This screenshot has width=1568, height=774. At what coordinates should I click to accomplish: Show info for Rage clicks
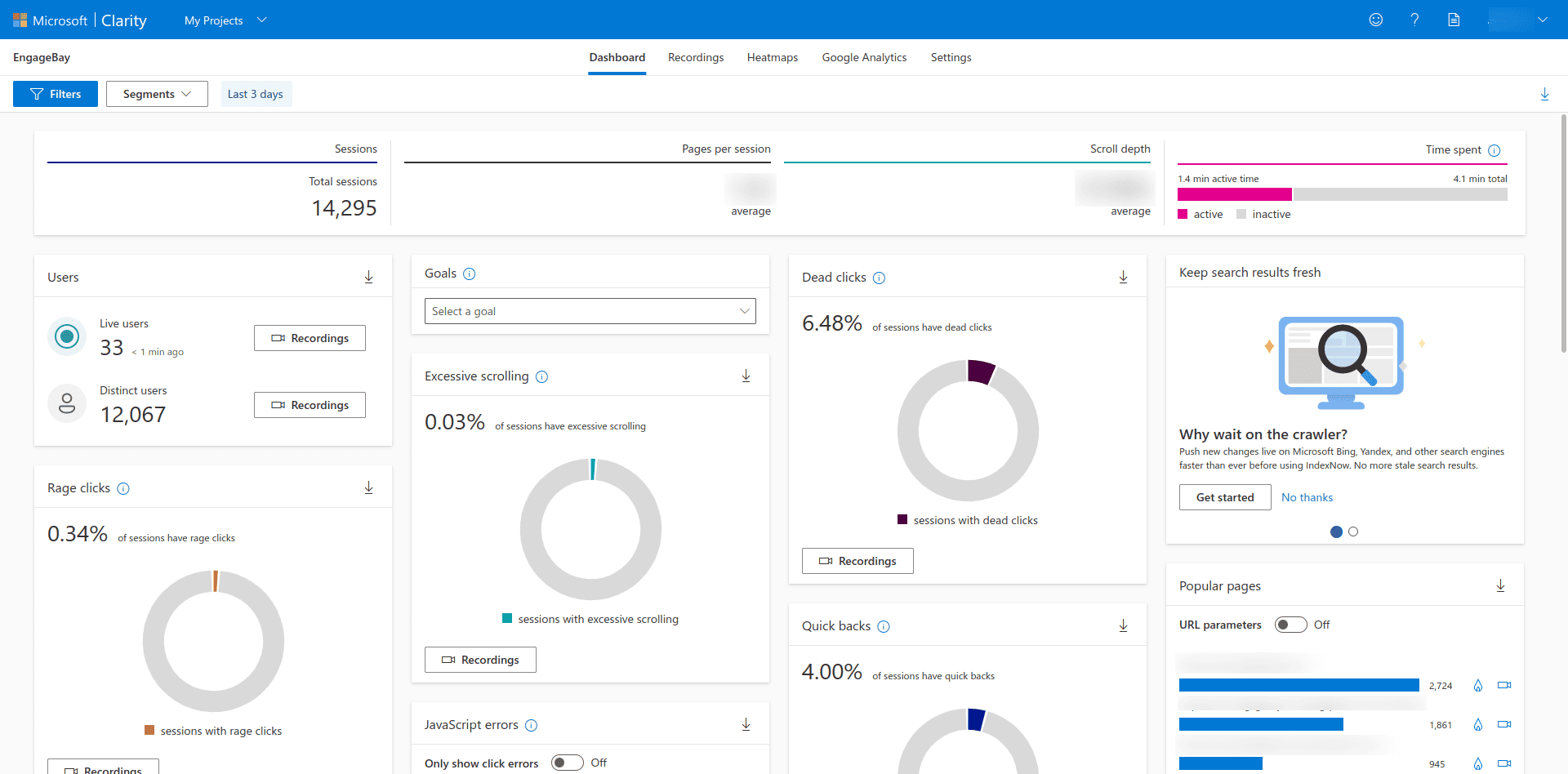pyautogui.click(x=123, y=489)
